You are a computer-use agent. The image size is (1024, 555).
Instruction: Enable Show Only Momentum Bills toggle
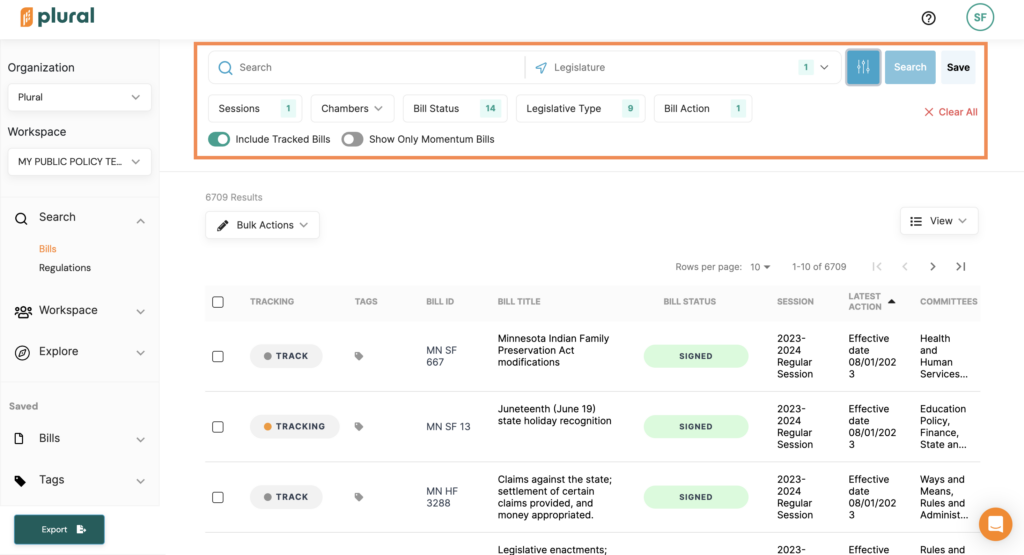[352, 139]
